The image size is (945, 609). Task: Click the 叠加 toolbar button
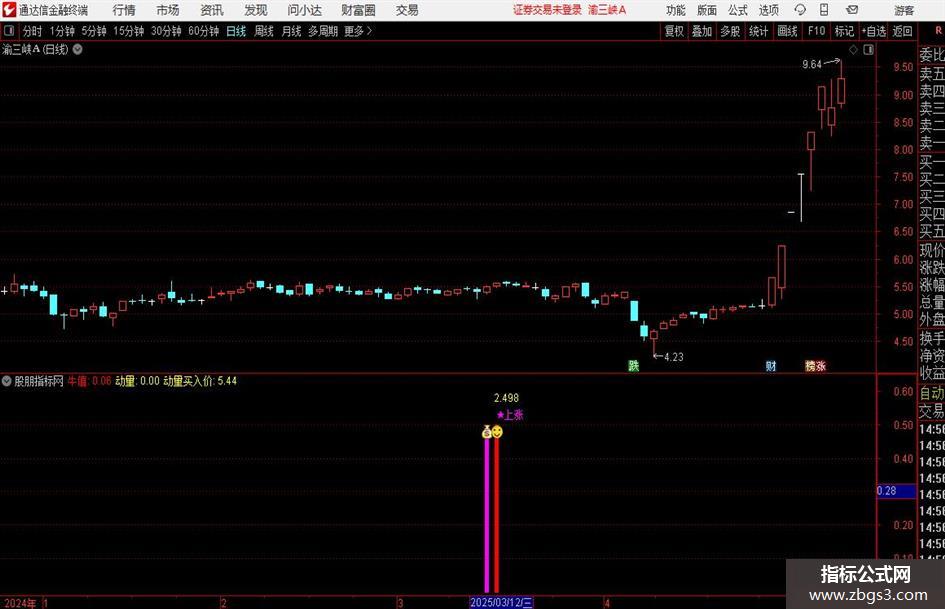(702, 31)
